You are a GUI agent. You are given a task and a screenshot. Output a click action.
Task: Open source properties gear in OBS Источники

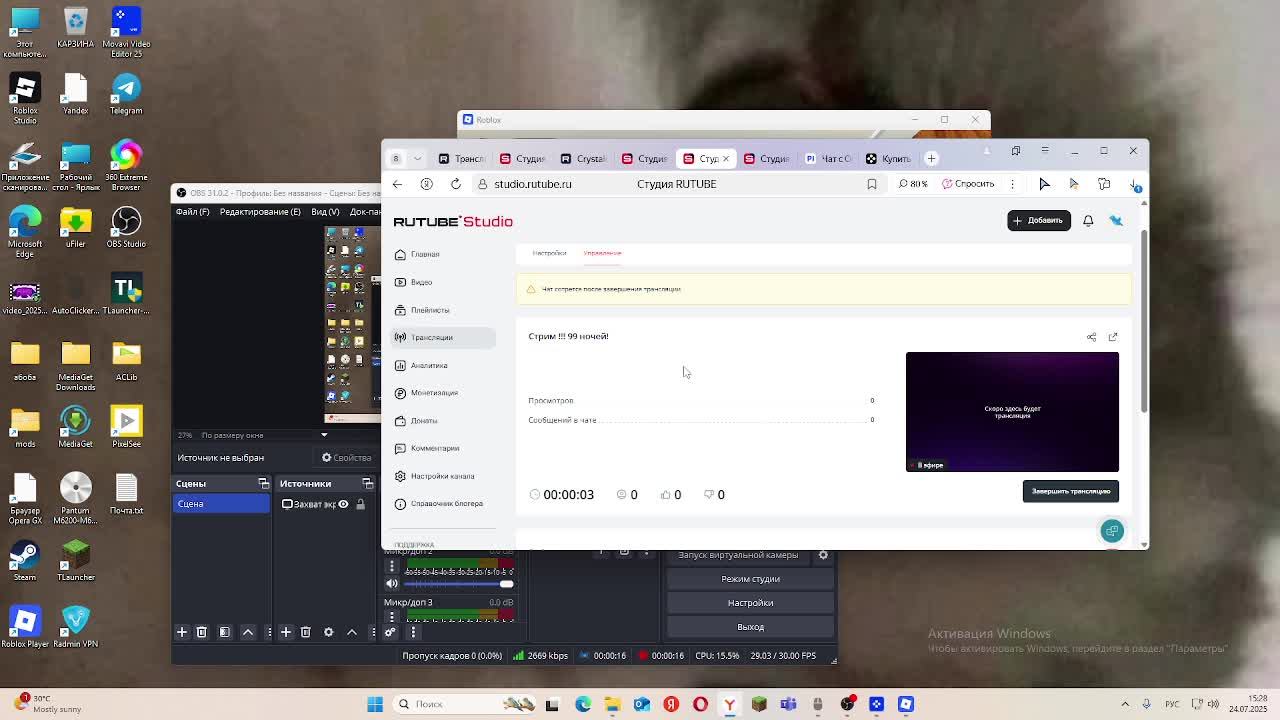click(328, 632)
